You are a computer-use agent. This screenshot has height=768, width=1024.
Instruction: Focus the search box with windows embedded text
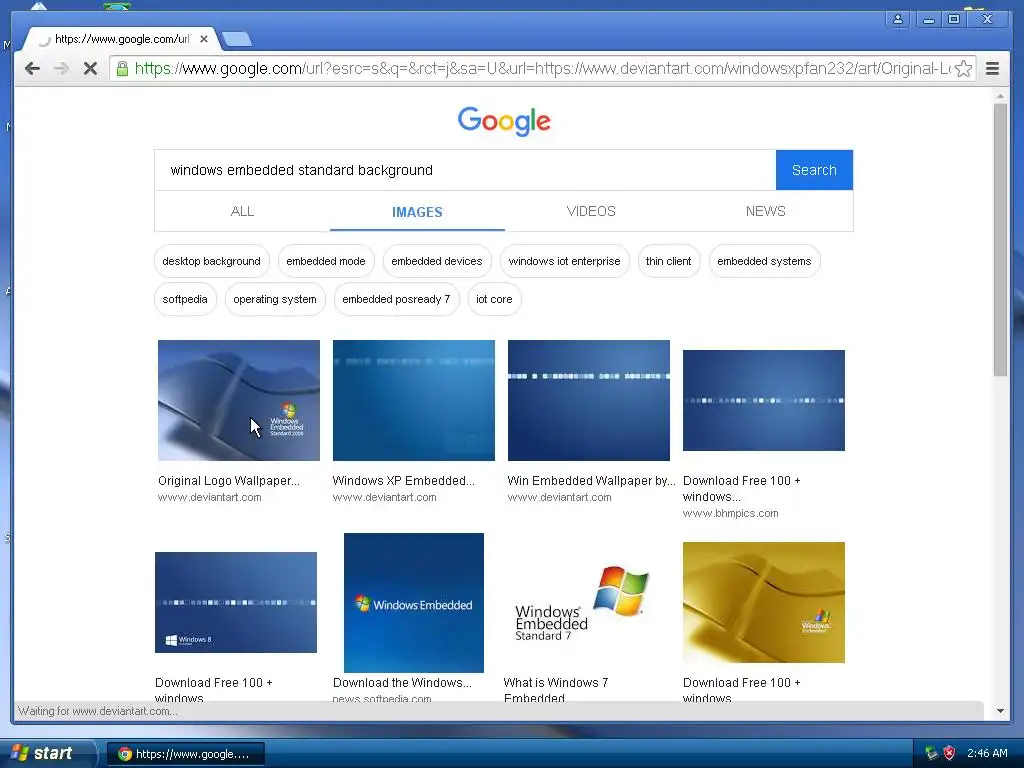click(465, 170)
